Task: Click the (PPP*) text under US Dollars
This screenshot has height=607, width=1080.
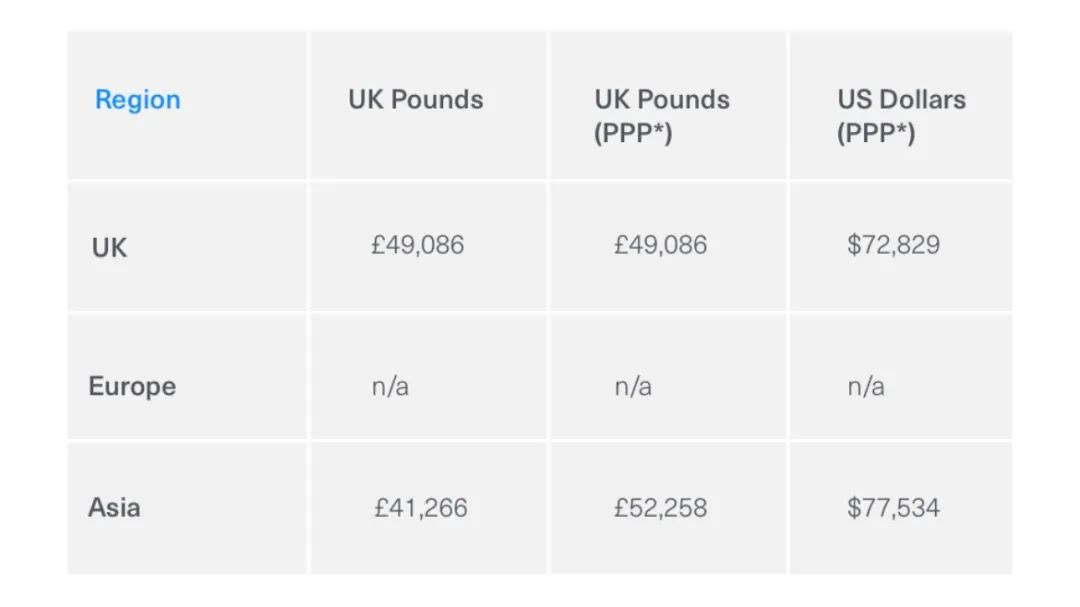Action: (x=876, y=133)
